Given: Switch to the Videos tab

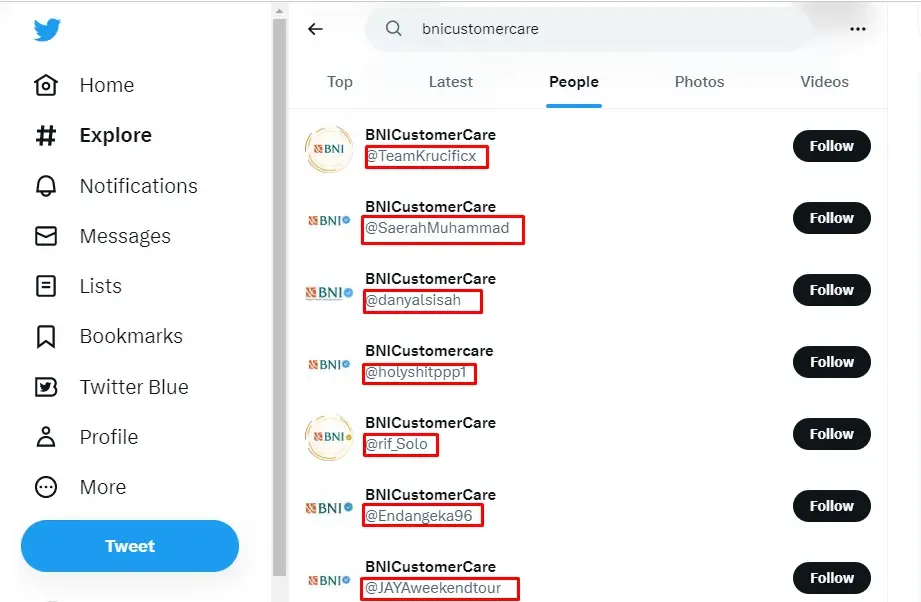Looking at the screenshot, I should [x=824, y=82].
